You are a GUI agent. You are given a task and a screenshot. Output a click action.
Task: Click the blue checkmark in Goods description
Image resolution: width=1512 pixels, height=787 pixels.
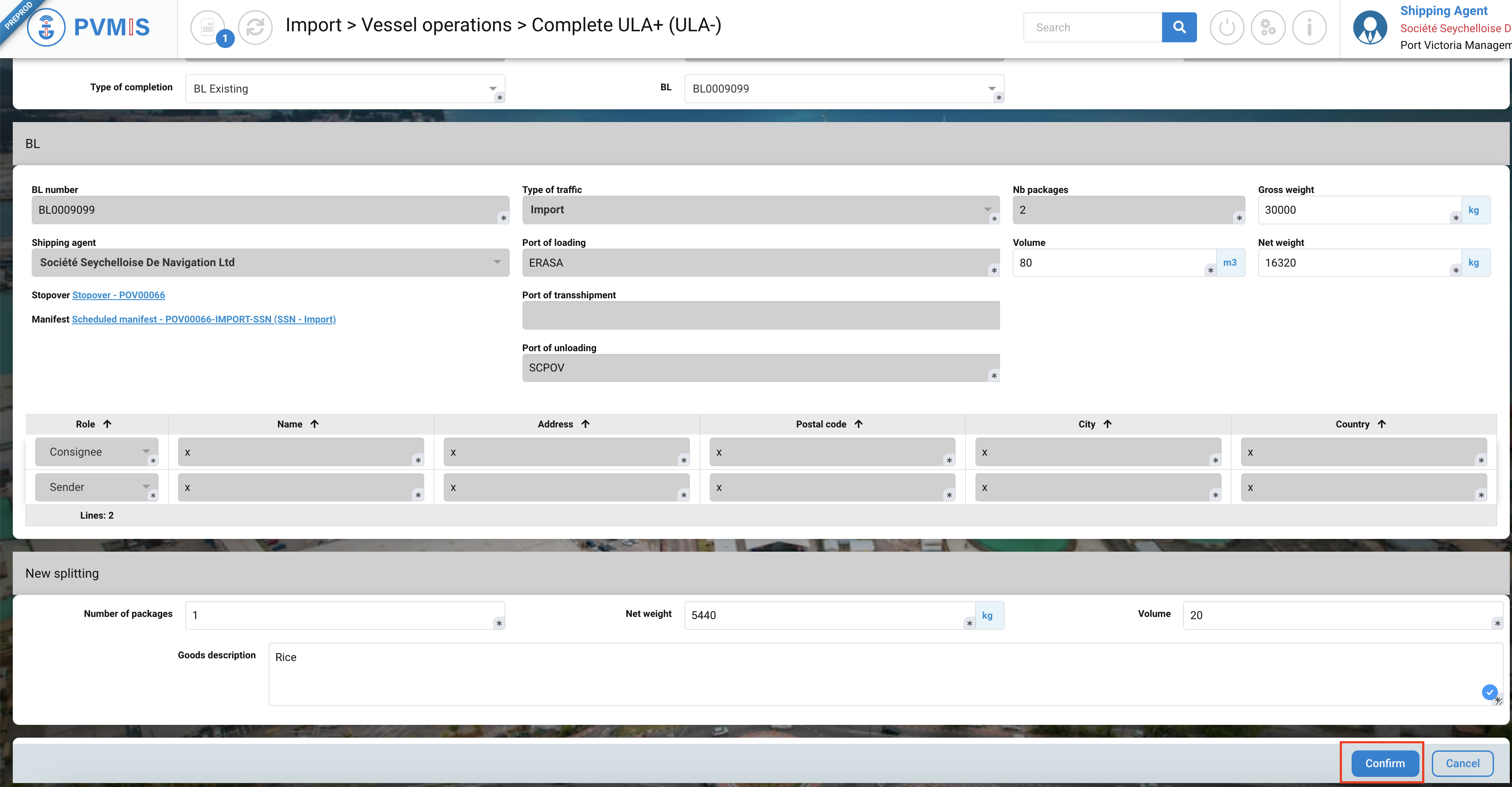pyautogui.click(x=1489, y=692)
